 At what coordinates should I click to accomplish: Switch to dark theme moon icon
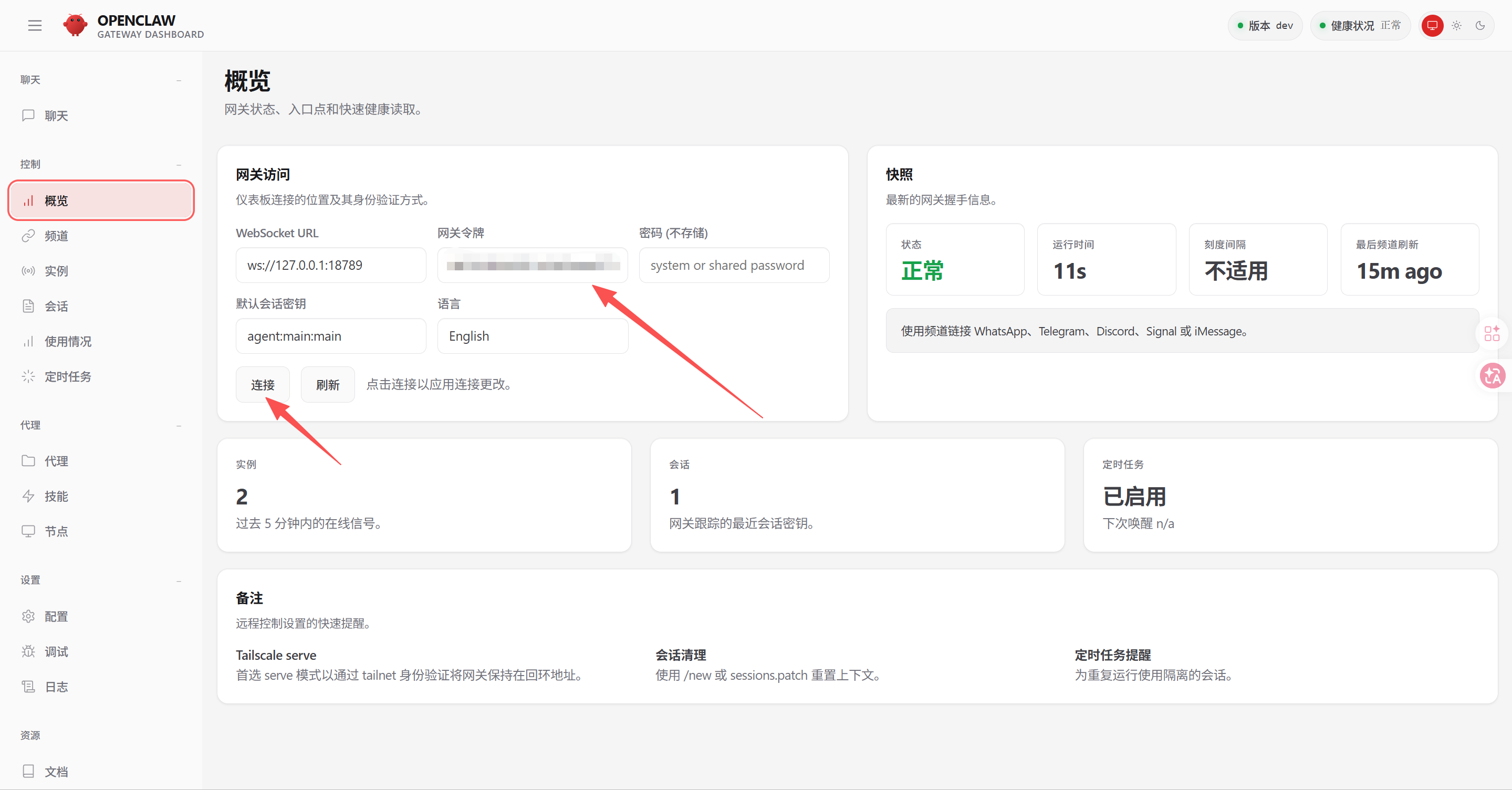tap(1480, 25)
